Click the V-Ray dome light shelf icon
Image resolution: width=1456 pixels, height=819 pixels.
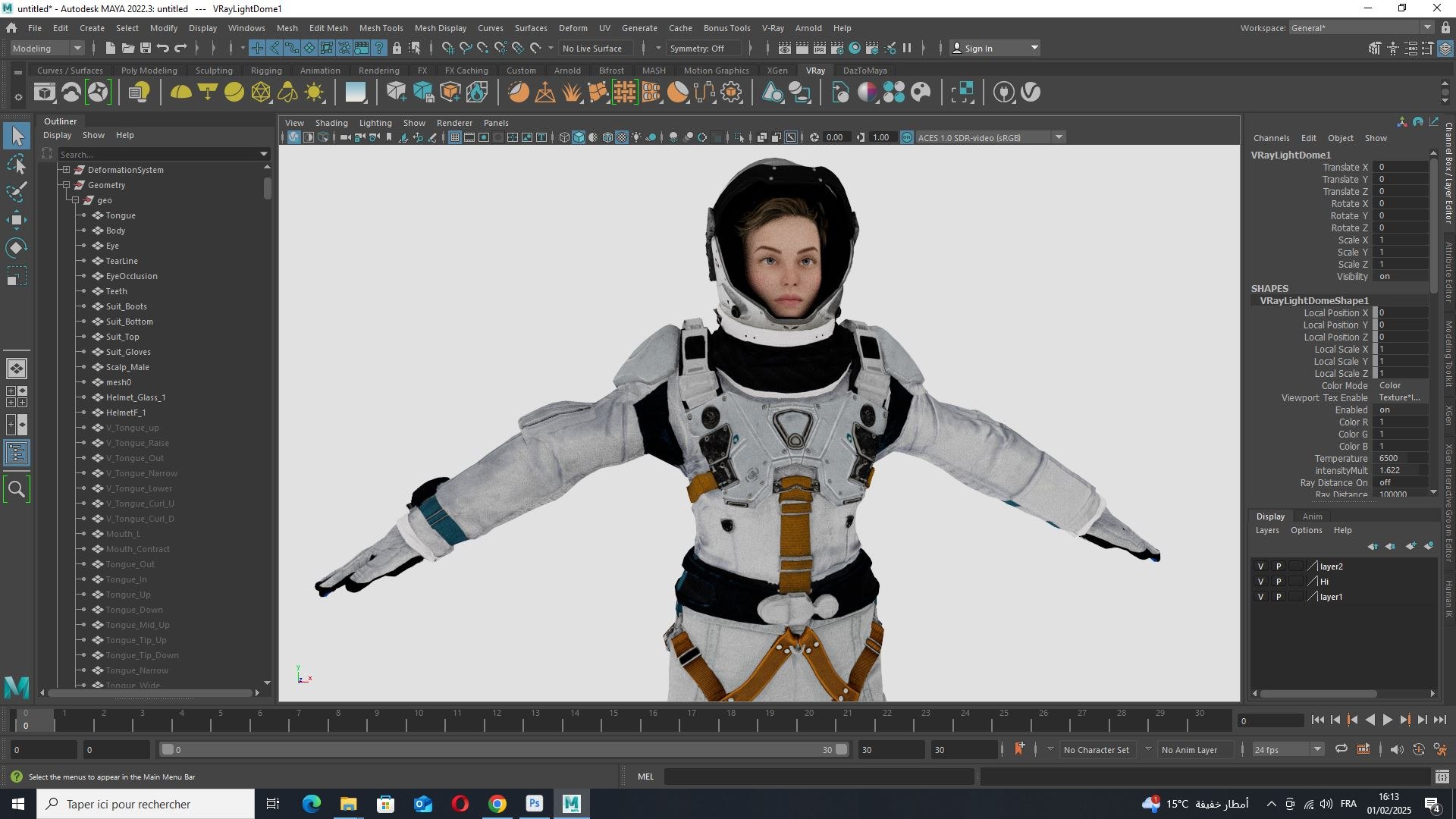coord(180,93)
